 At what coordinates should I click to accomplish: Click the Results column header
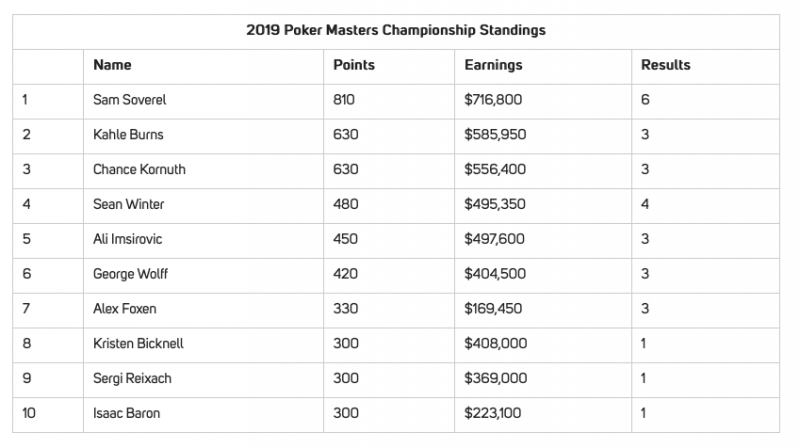[x=665, y=65]
